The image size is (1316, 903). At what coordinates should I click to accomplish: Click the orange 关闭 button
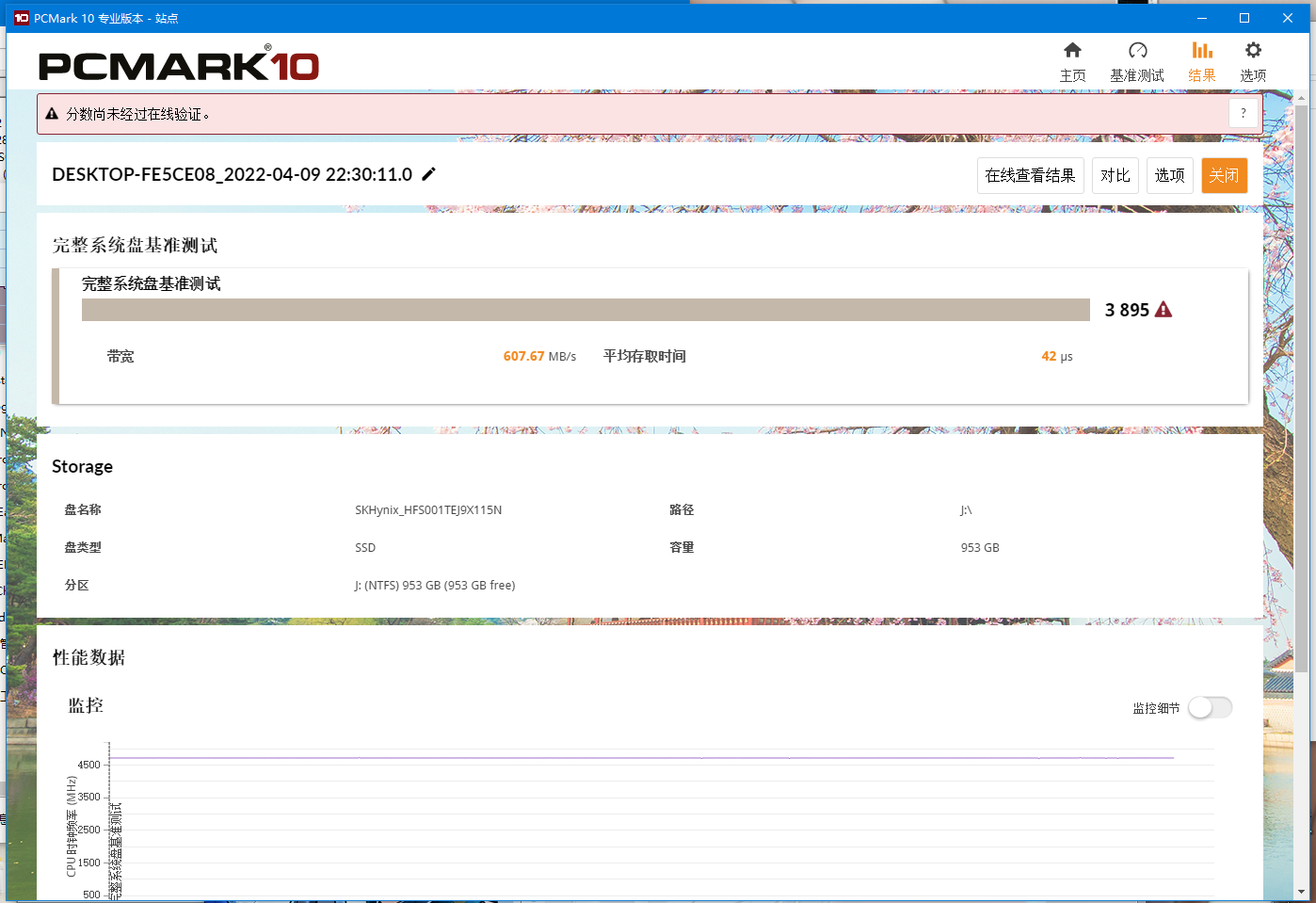[x=1224, y=175]
